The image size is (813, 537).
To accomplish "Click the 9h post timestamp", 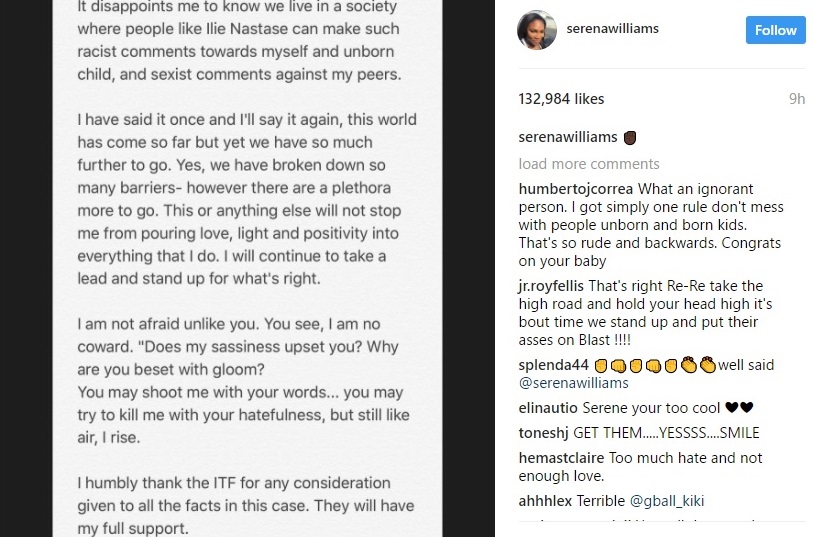I will 796,99.
